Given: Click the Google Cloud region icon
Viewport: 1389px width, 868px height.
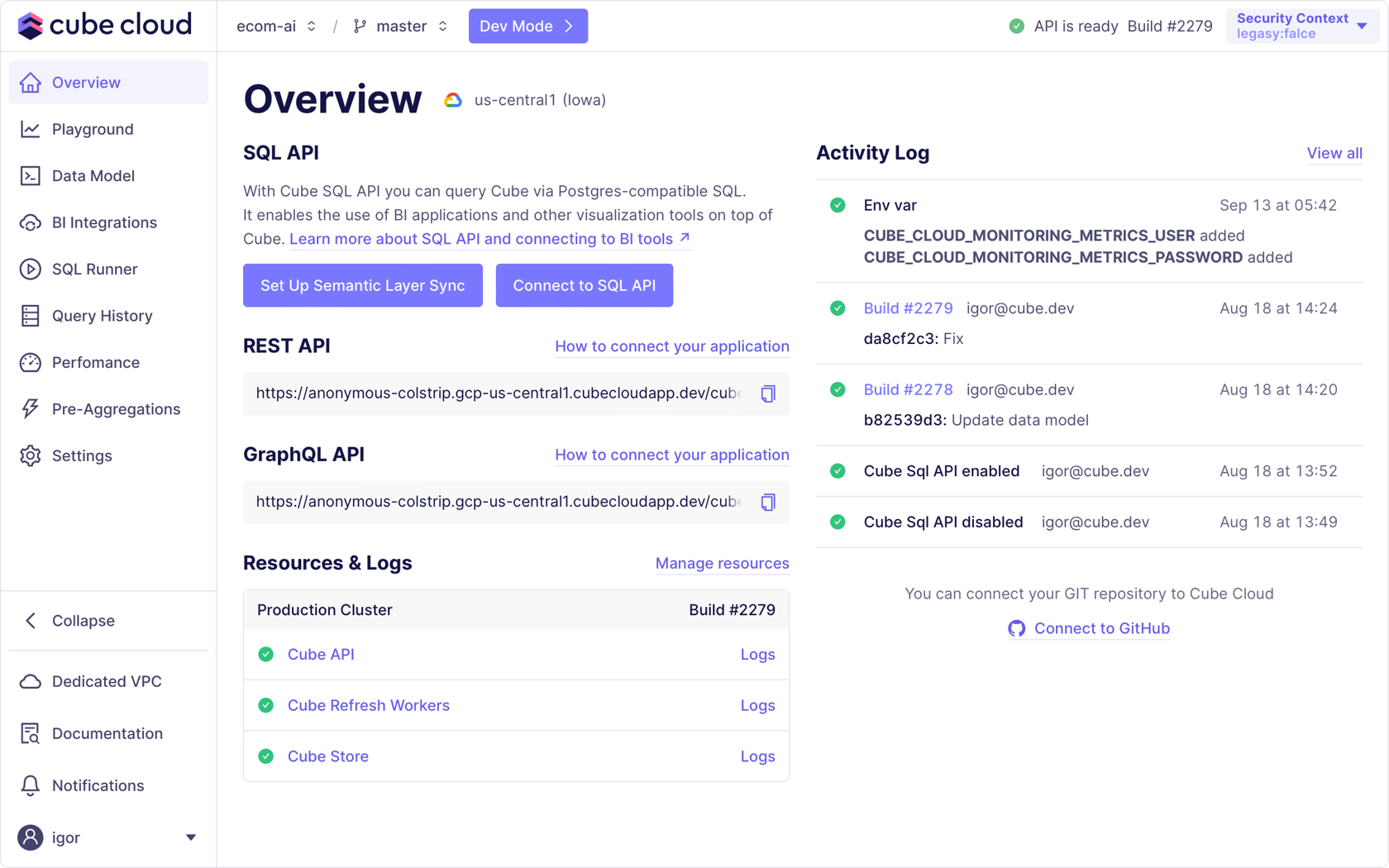Looking at the screenshot, I should pyautogui.click(x=453, y=100).
